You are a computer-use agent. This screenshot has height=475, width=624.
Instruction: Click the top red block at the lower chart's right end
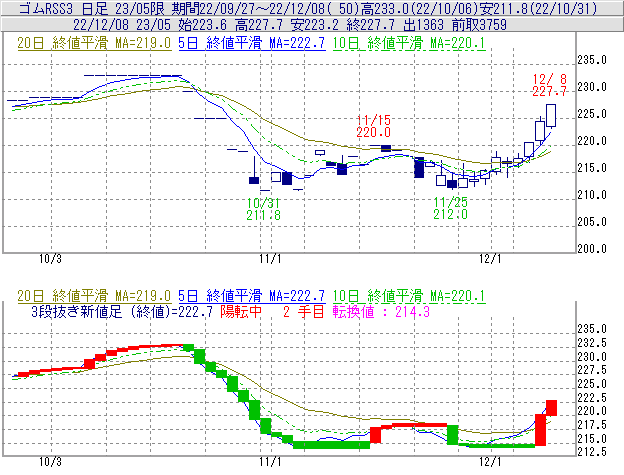[551, 408]
